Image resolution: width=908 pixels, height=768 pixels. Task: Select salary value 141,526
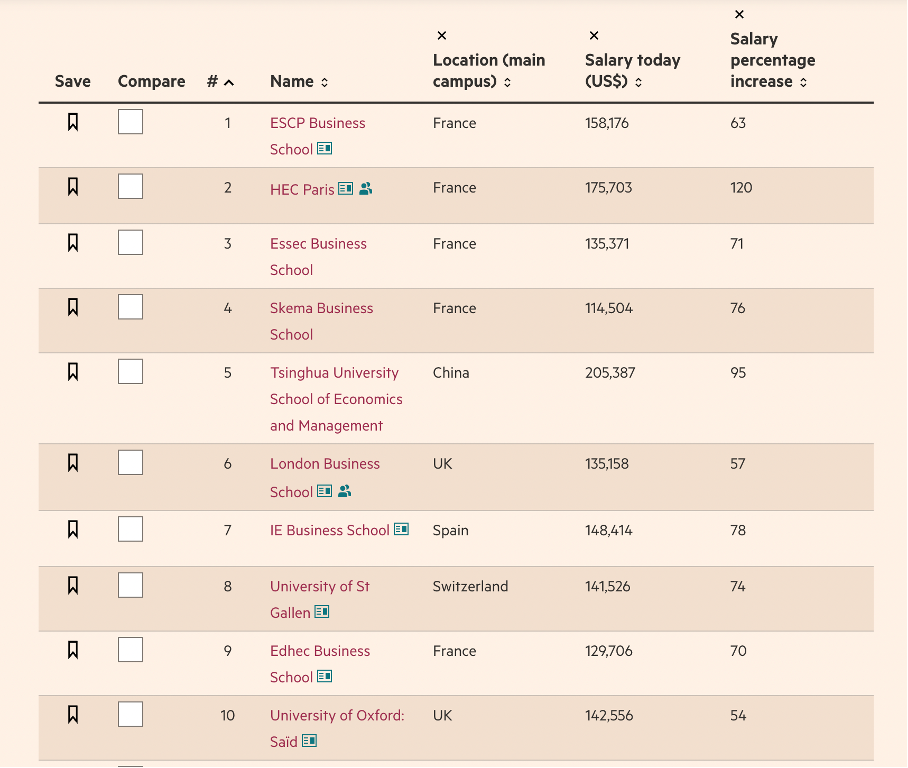tap(607, 586)
